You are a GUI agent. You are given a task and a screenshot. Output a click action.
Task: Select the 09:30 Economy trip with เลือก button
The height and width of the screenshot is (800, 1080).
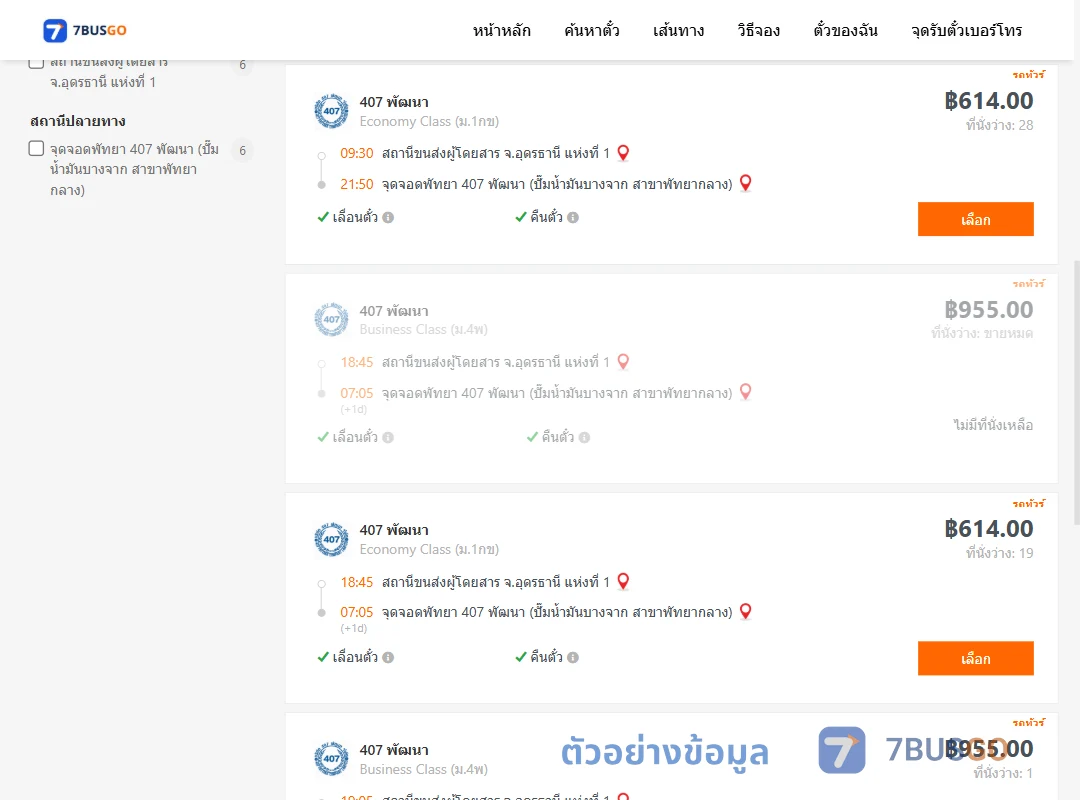975,219
